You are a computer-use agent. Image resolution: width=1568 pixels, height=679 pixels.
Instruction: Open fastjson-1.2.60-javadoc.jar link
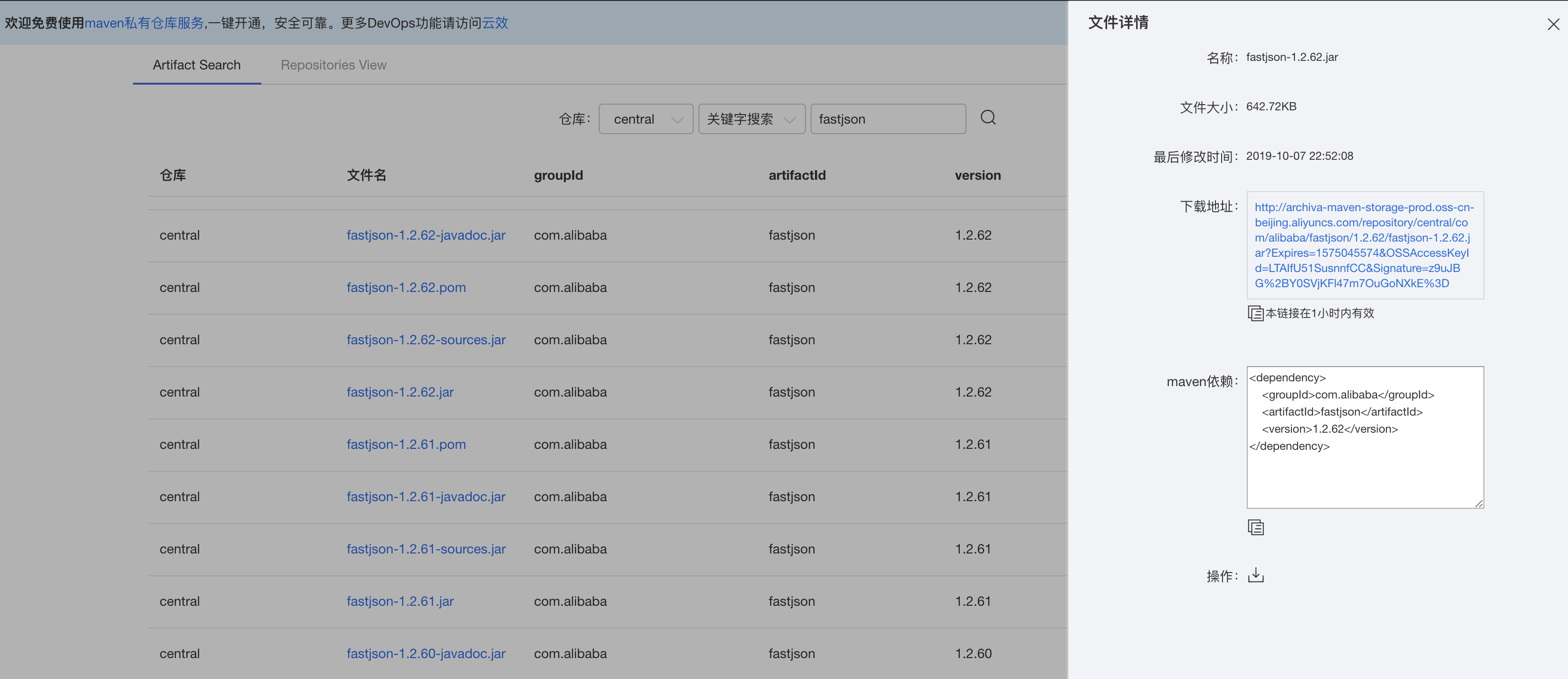click(x=425, y=653)
